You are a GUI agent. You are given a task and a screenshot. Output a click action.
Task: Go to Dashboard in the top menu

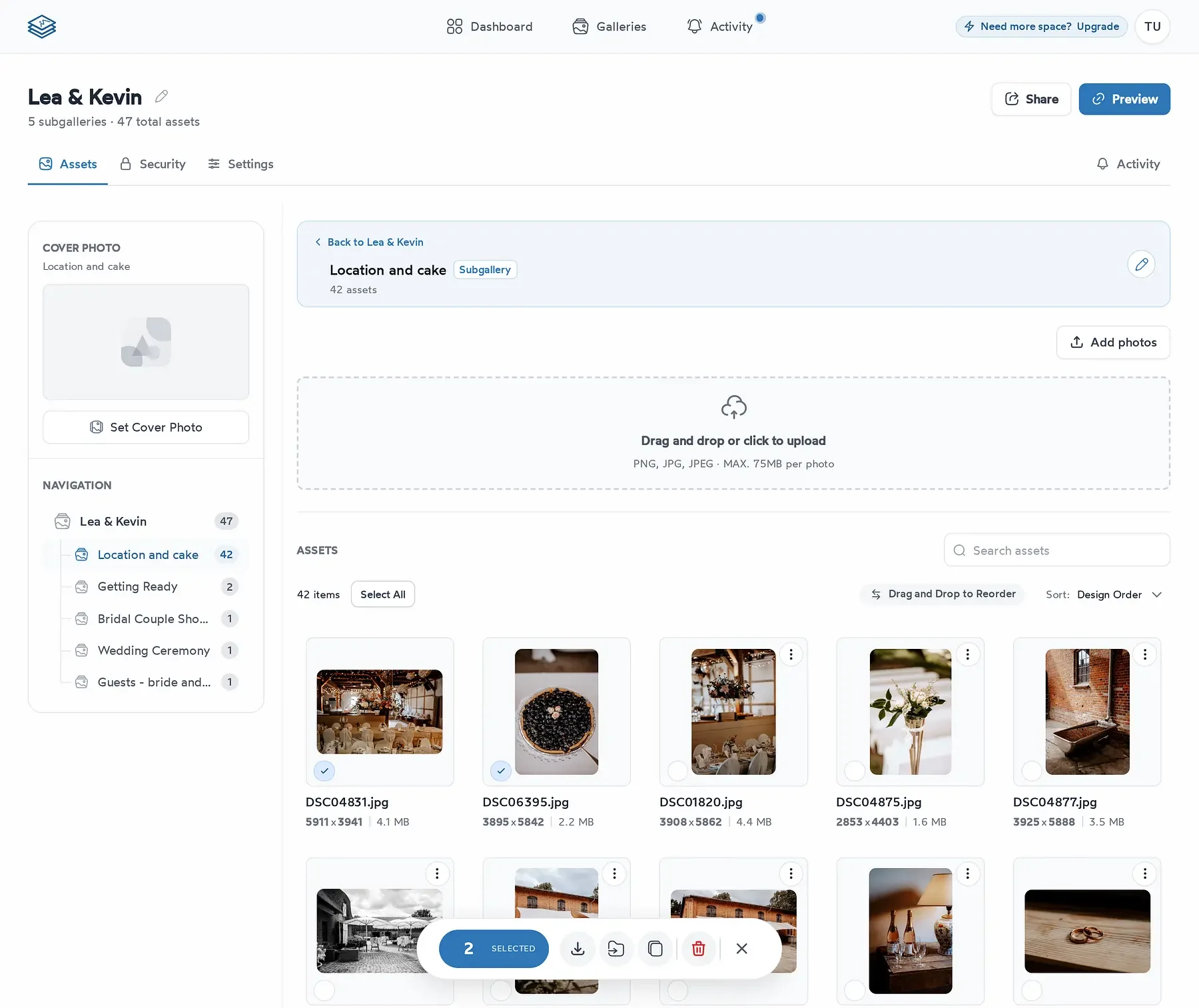coord(490,27)
